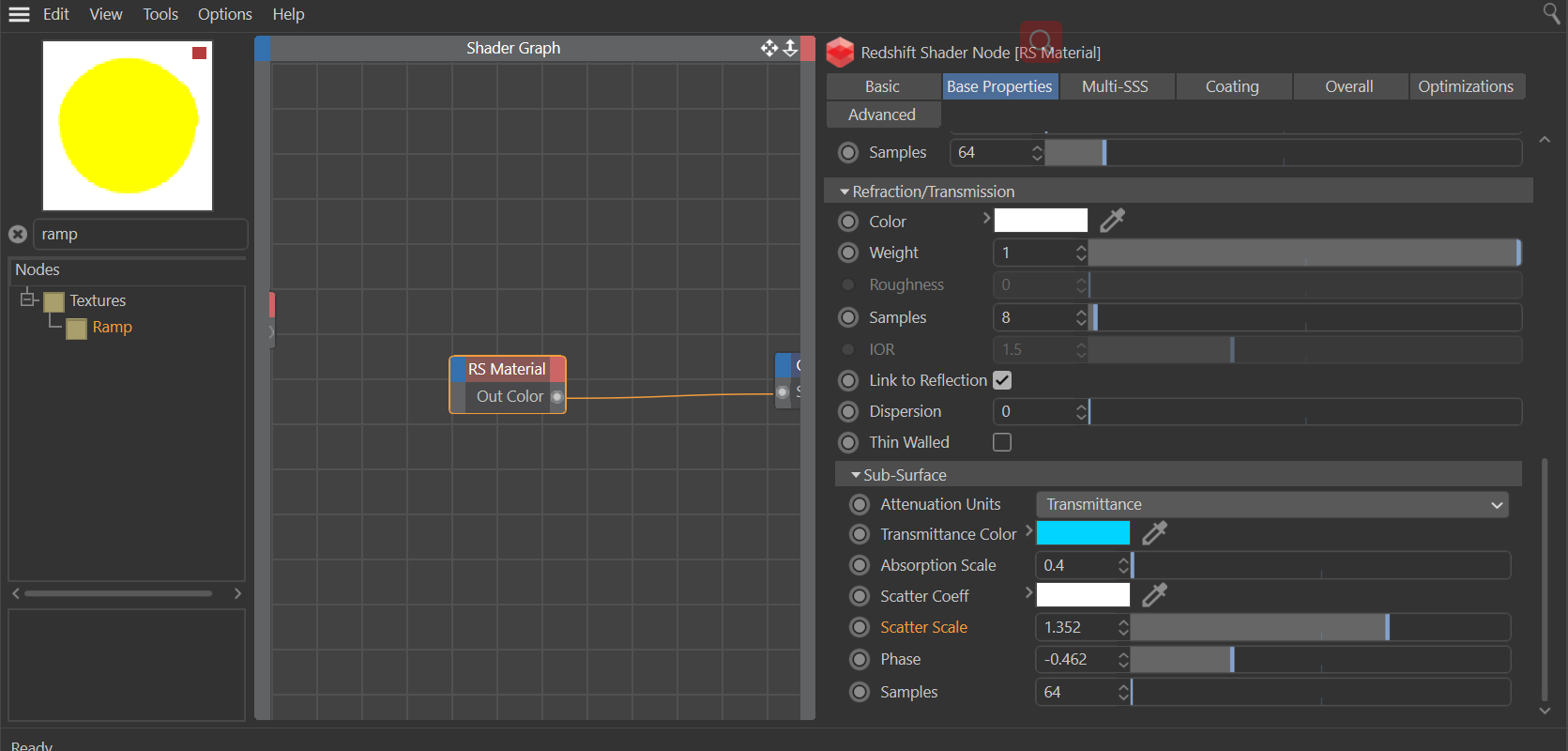Select the Base Properties tab

pos(999,86)
